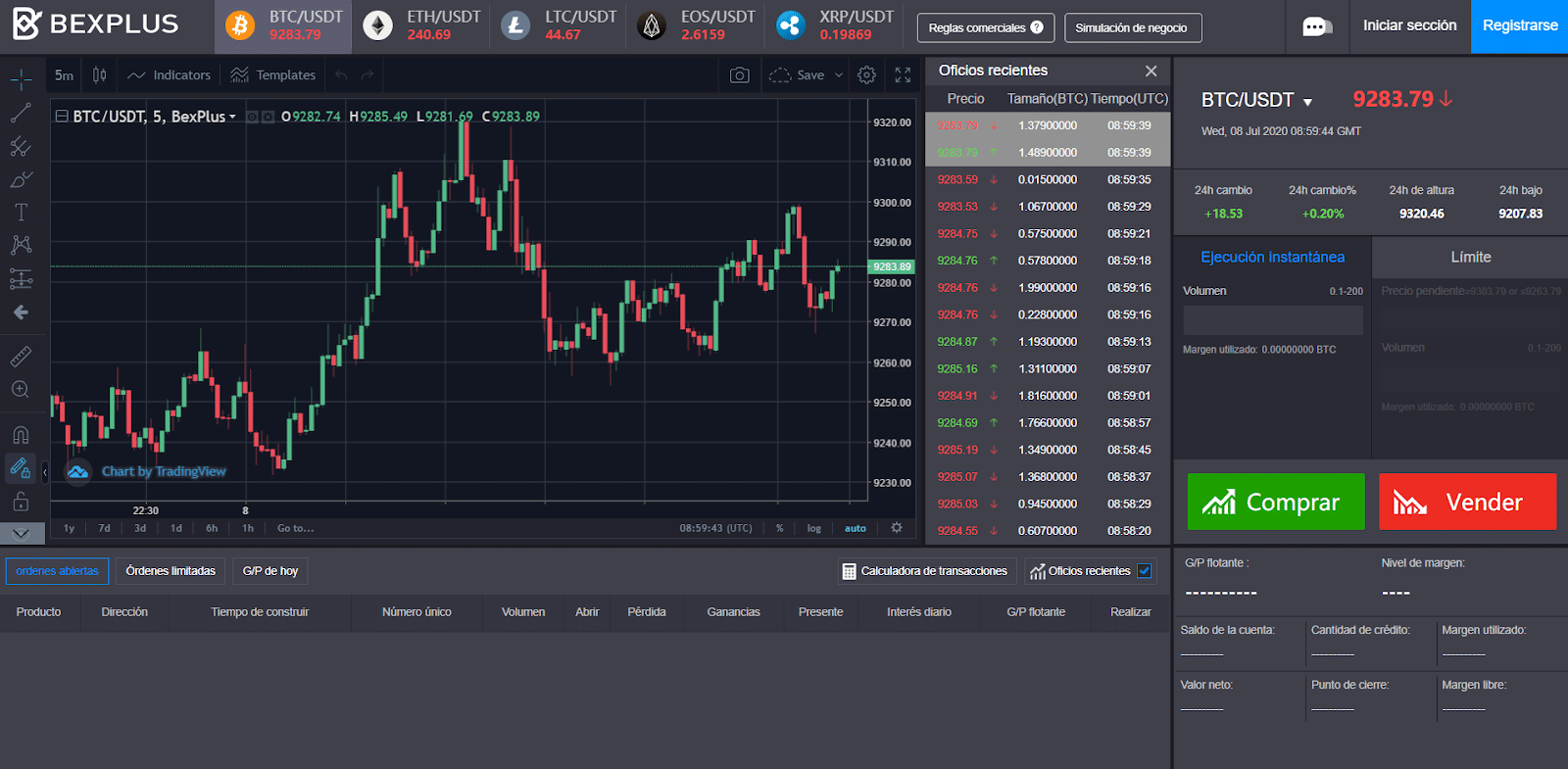Set chart range to 1y
Screen dimensions: 1568x769
tap(69, 528)
